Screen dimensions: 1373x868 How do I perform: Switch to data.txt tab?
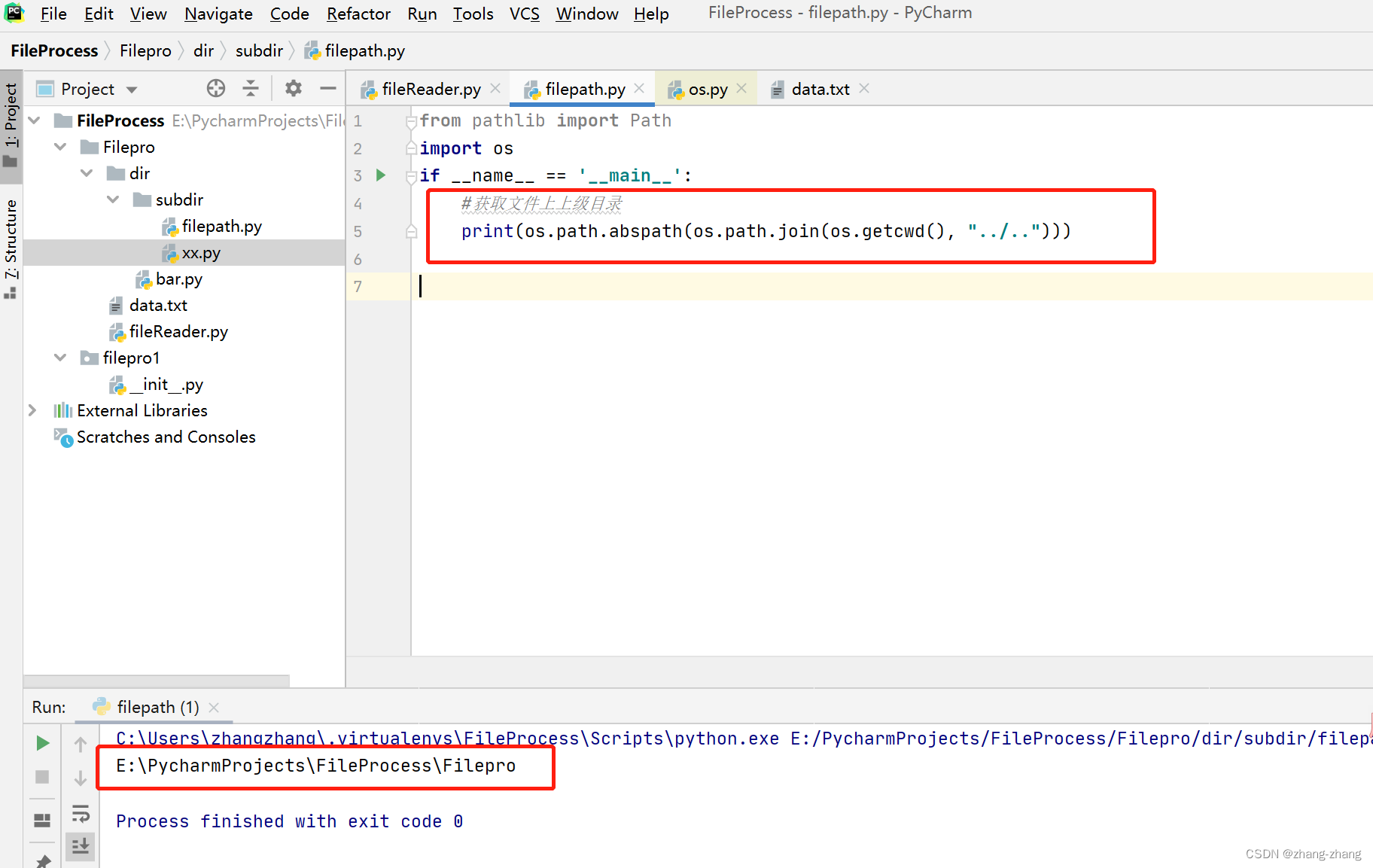pos(820,89)
